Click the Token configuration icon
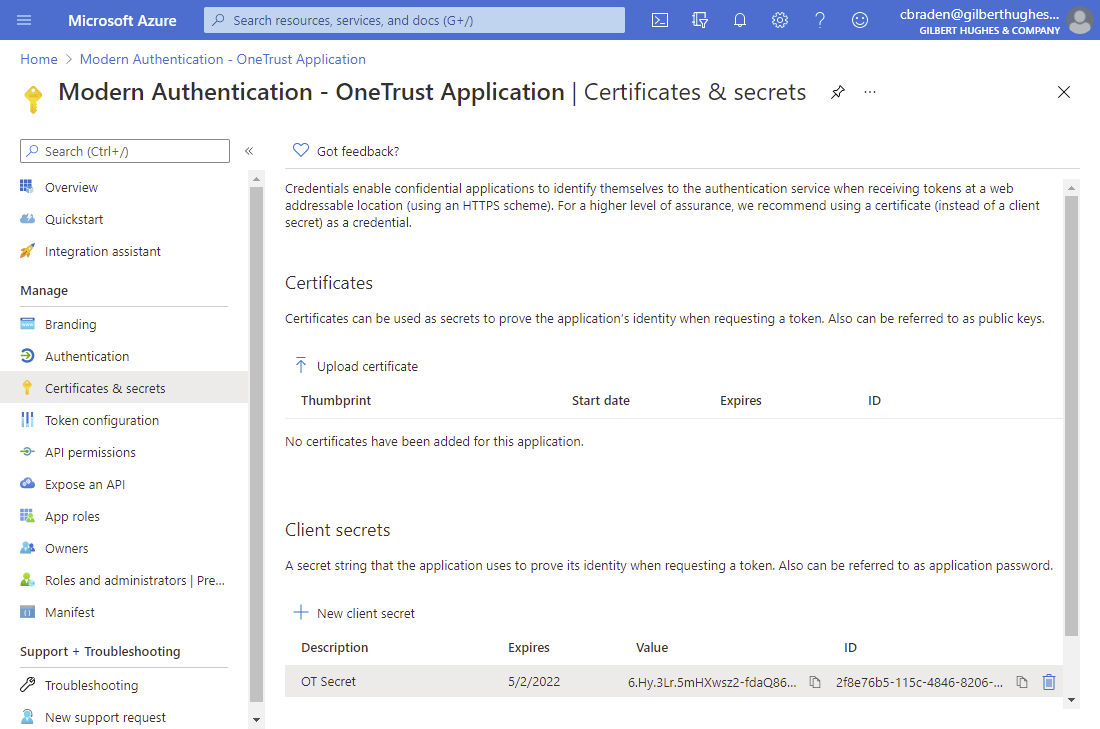This screenshot has height=729, width=1100. [x=27, y=420]
